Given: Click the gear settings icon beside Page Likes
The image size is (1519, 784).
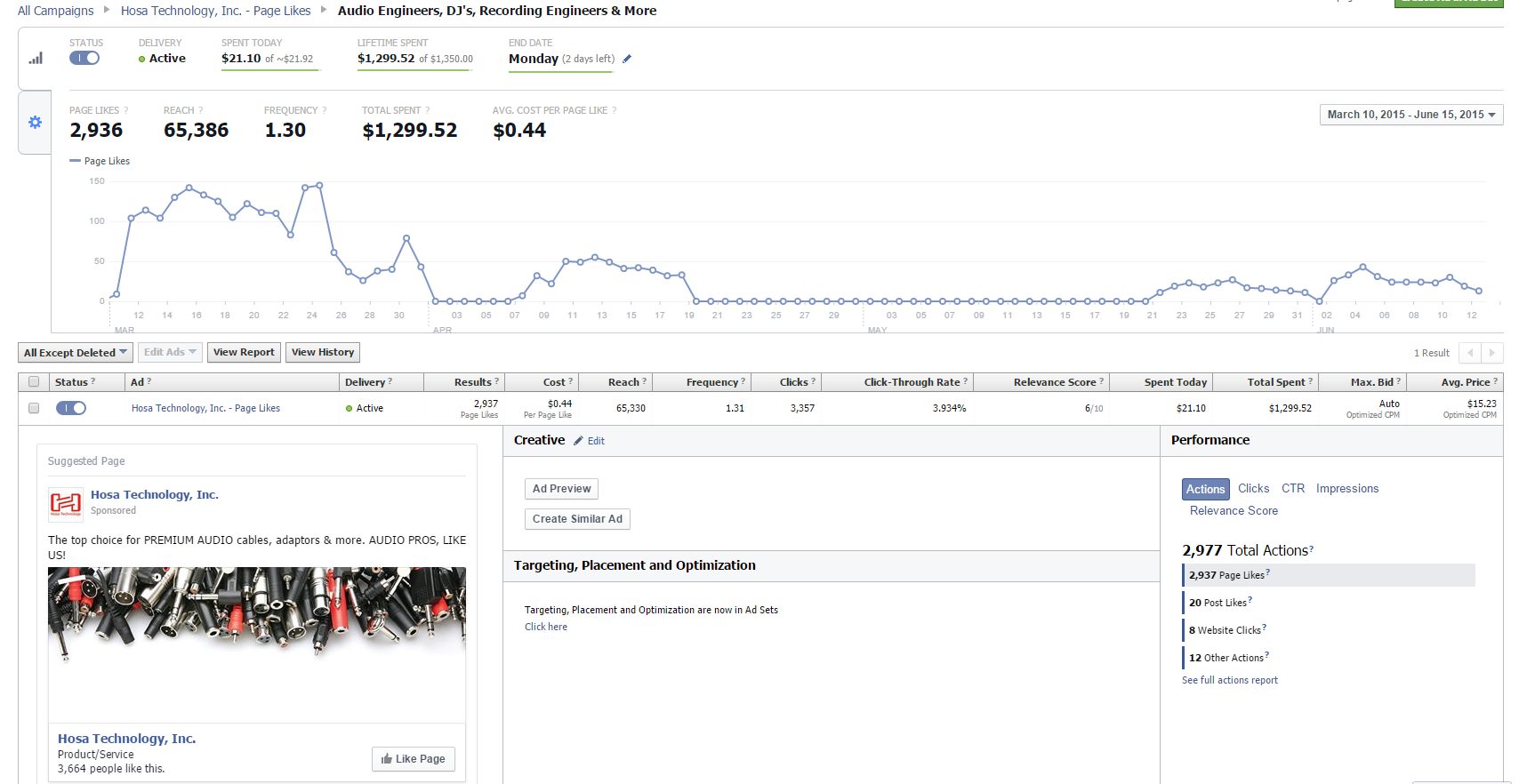Looking at the screenshot, I should point(35,123).
